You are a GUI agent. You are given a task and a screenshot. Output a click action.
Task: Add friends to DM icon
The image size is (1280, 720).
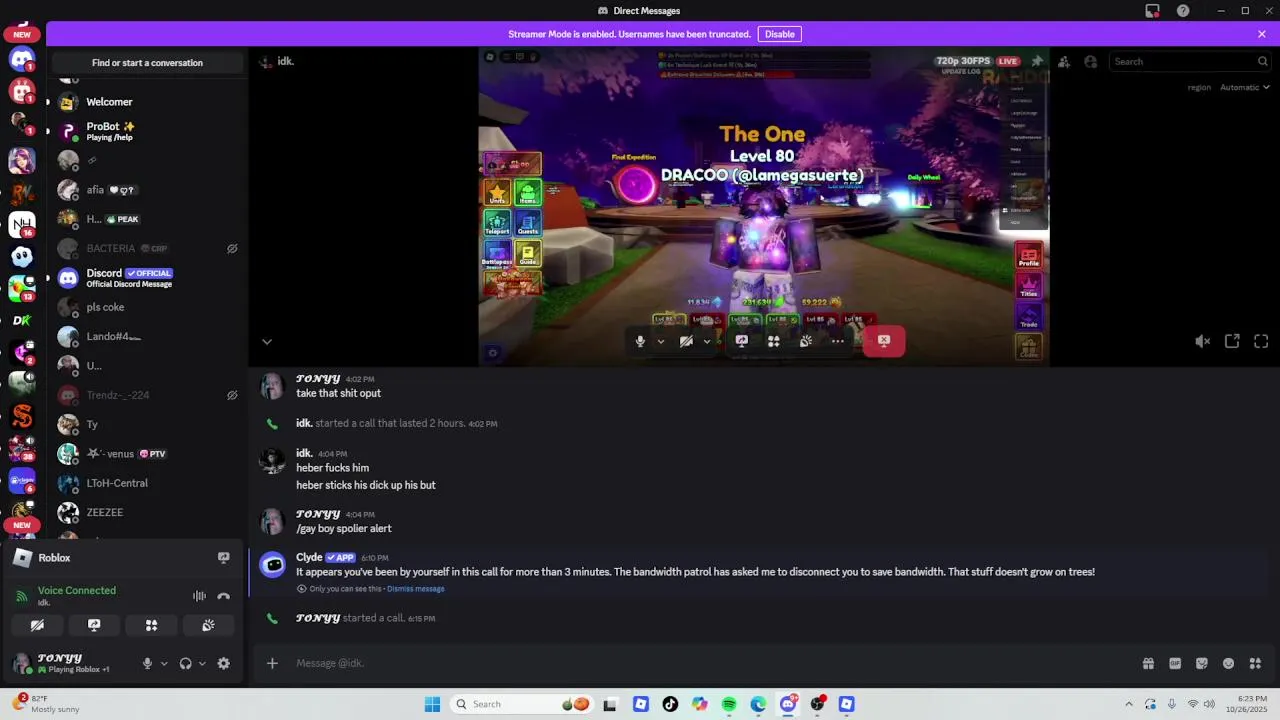1064,61
